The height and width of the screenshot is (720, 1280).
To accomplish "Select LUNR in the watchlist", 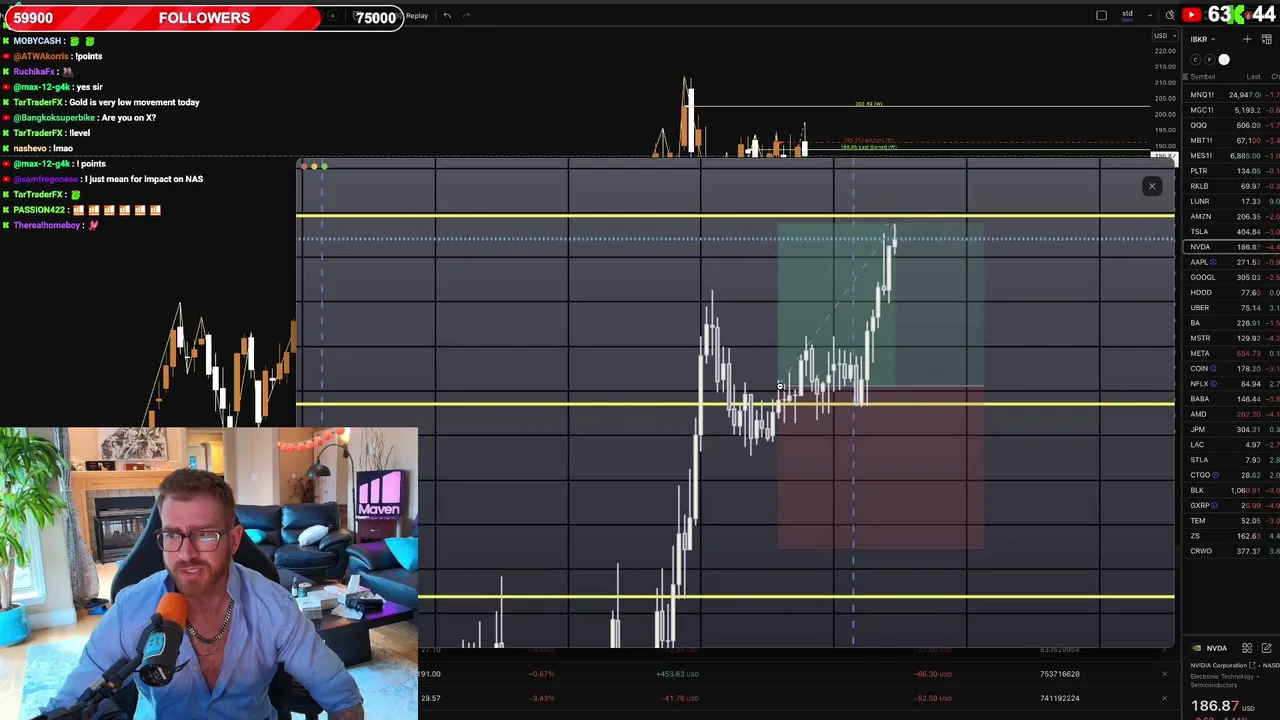I will click(x=1232, y=201).
